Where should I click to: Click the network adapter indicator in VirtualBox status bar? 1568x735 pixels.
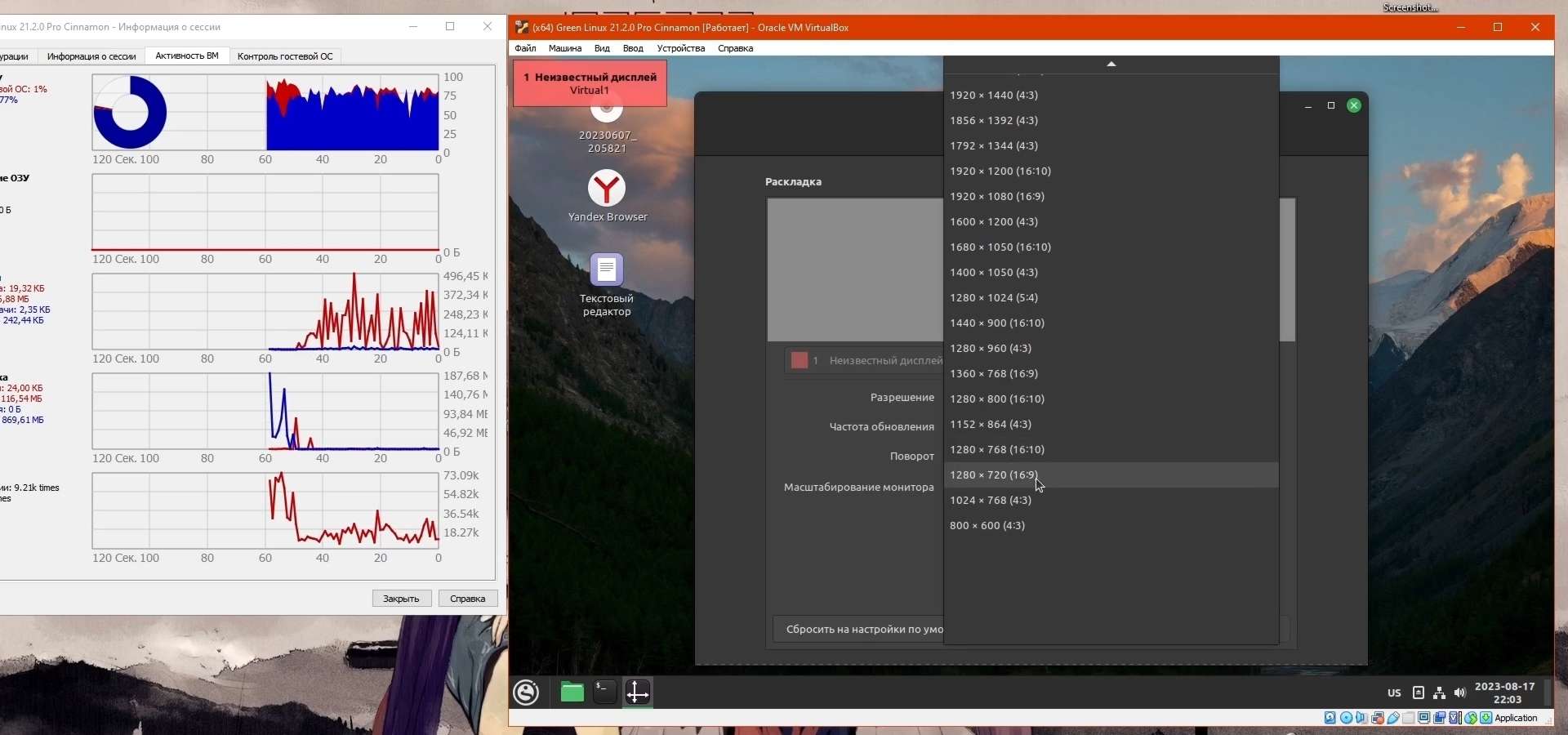pos(1378,718)
